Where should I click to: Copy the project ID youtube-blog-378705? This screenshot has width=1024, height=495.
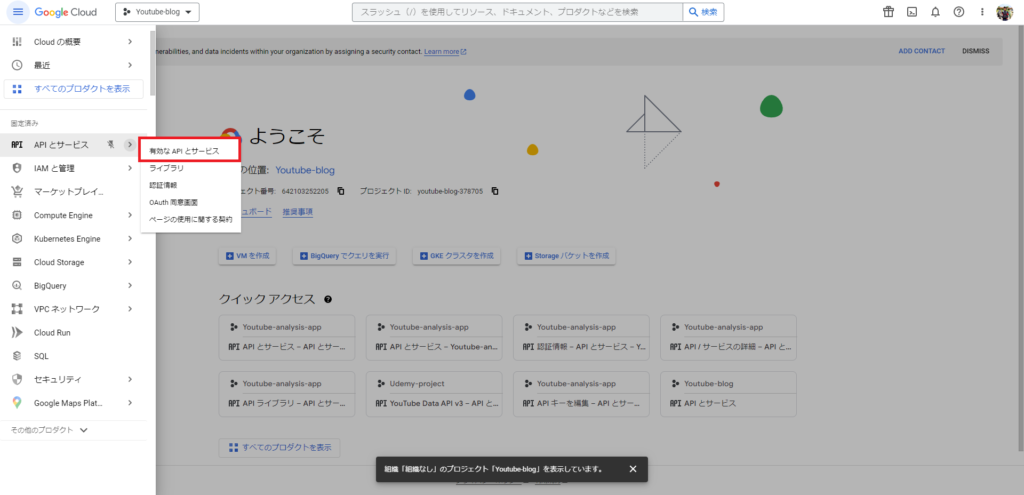point(495,191)
